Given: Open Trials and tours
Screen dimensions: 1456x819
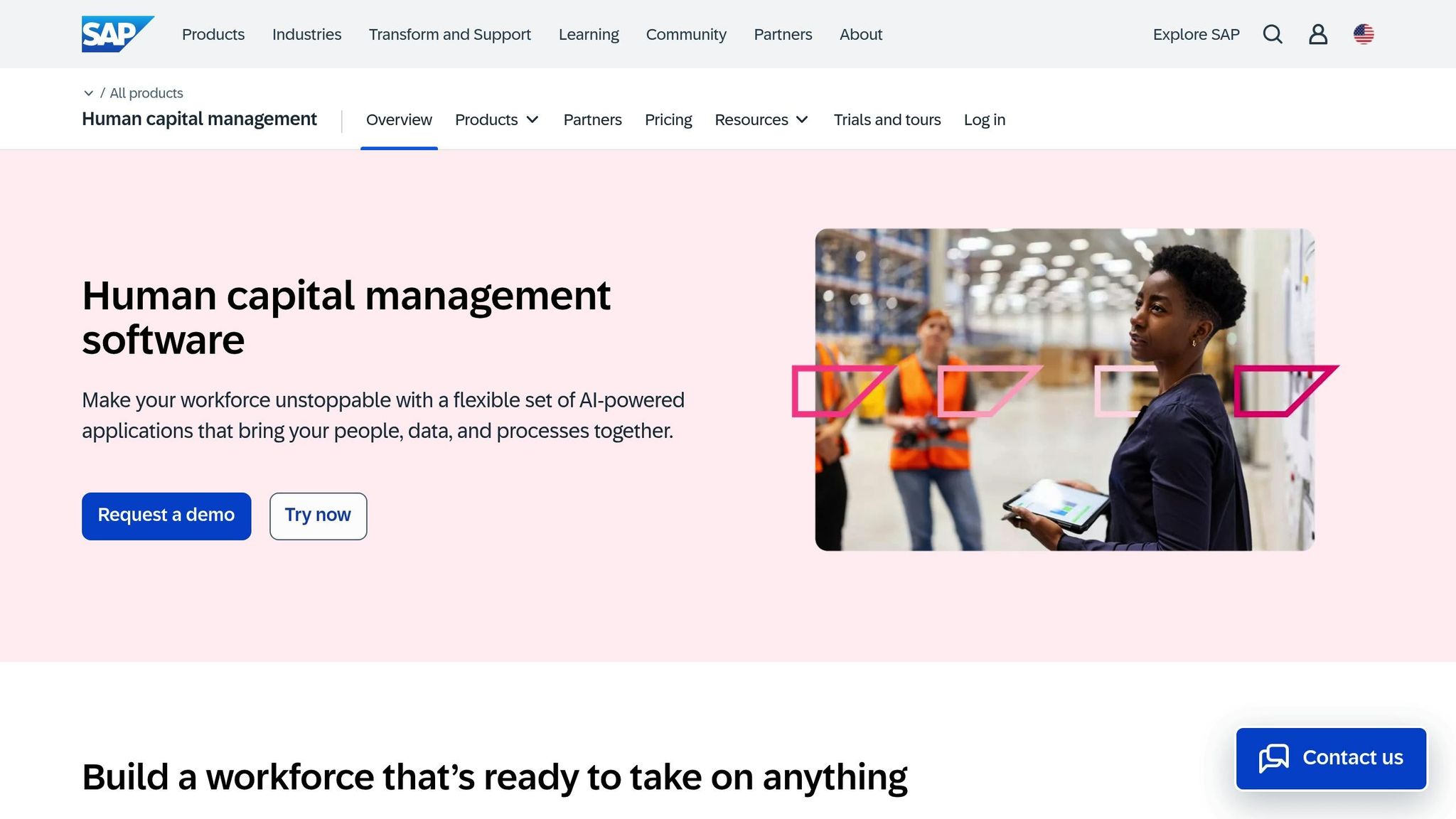Looking at the screenshot, I should pyautogui.click(x=887, y=119).
